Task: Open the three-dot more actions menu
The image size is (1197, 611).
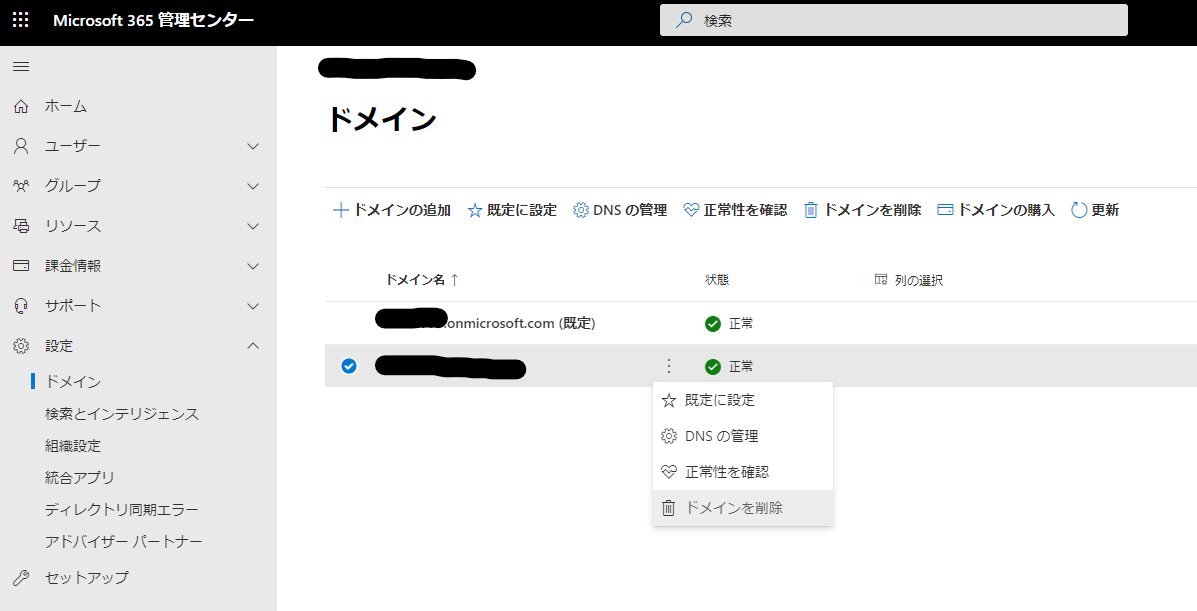Action: 669,366
